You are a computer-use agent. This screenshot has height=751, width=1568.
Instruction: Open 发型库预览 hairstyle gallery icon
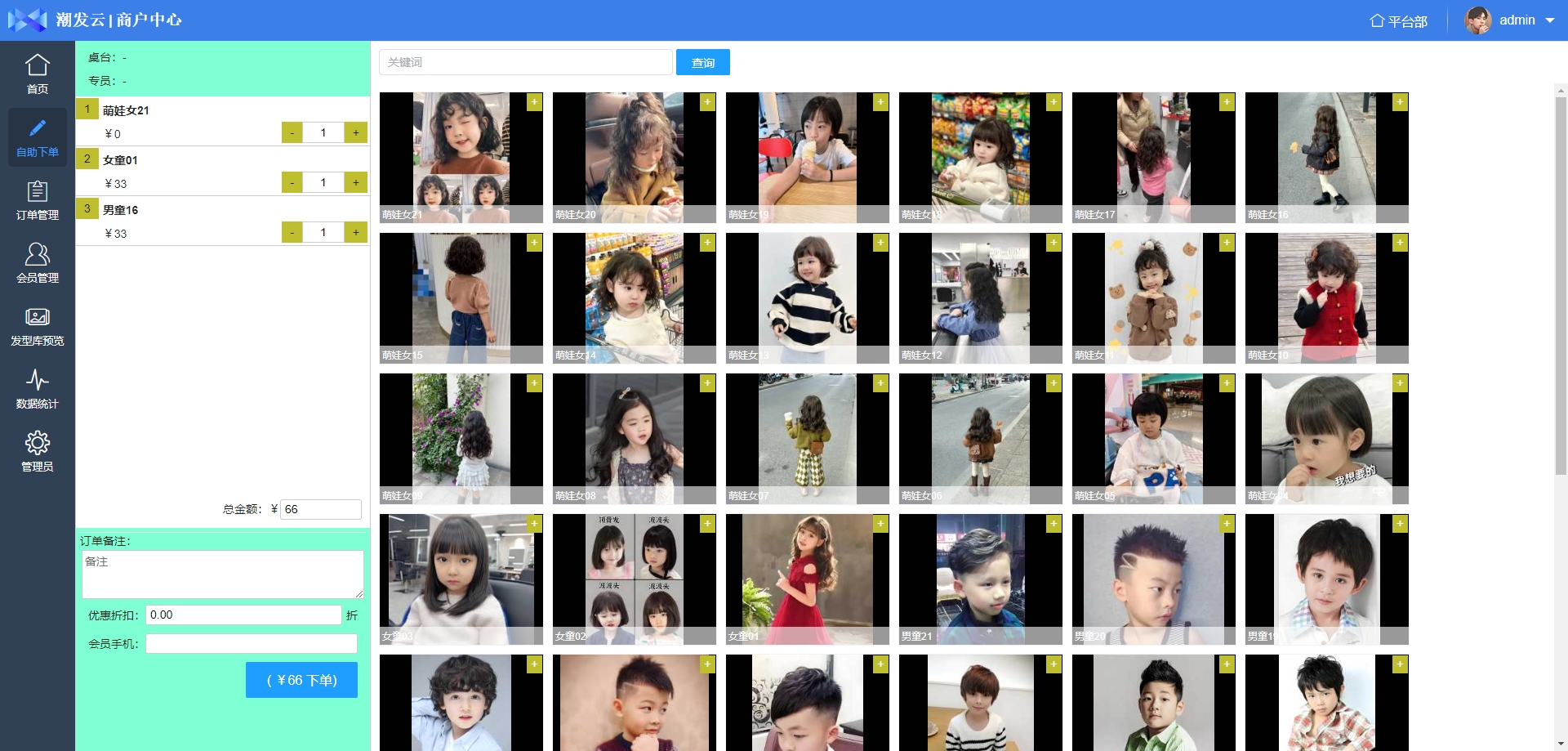click(x=38, y=317)
